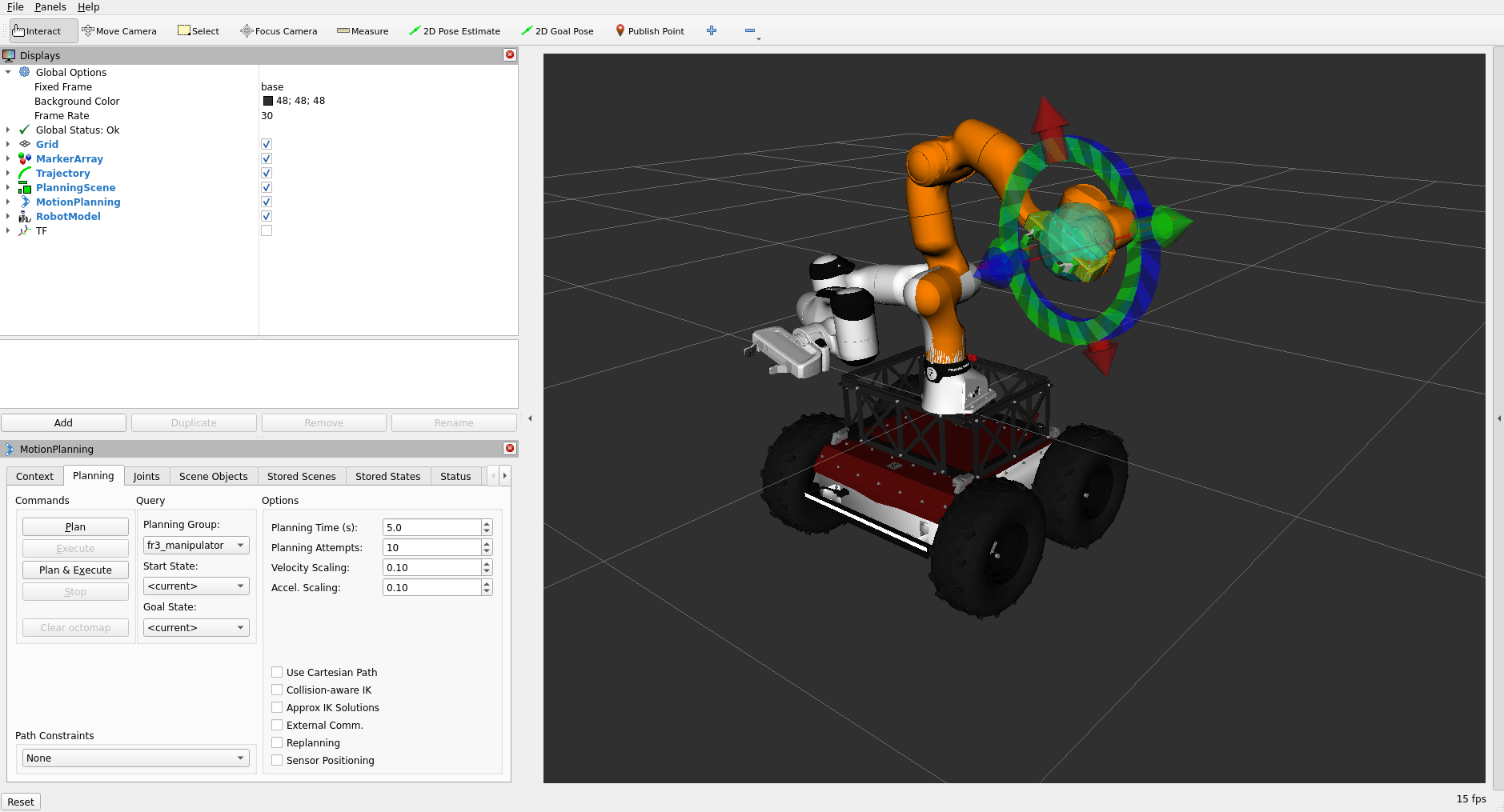Click the Reset button

21,802
